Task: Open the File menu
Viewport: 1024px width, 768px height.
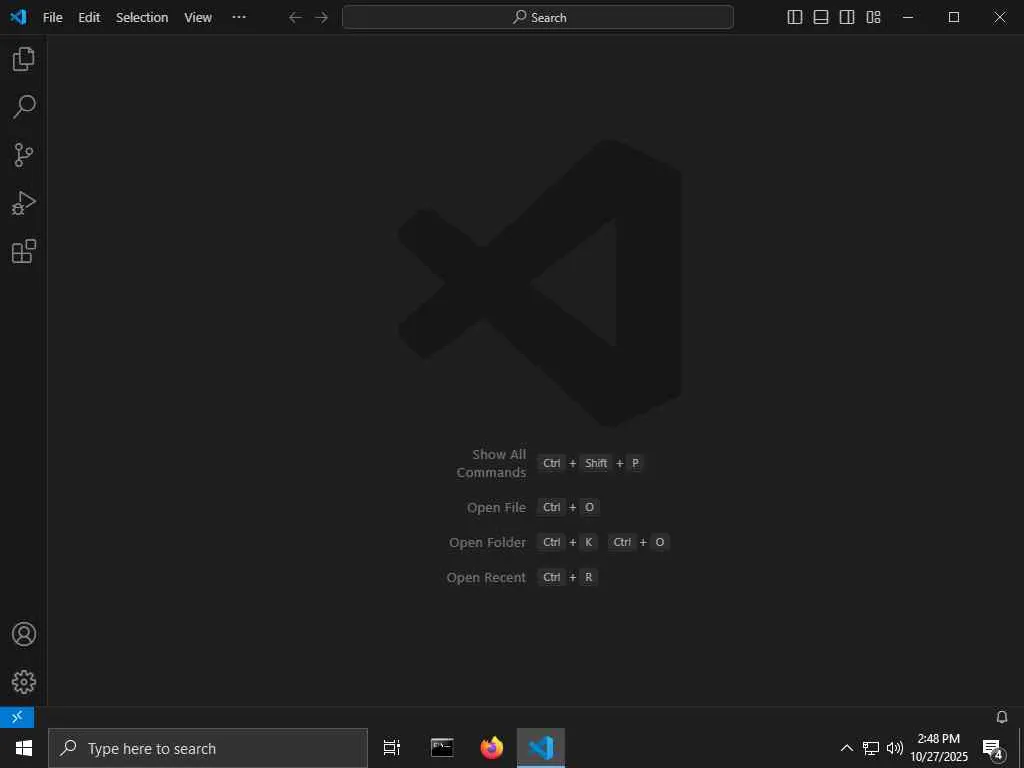Action: [x=52, y=18]
